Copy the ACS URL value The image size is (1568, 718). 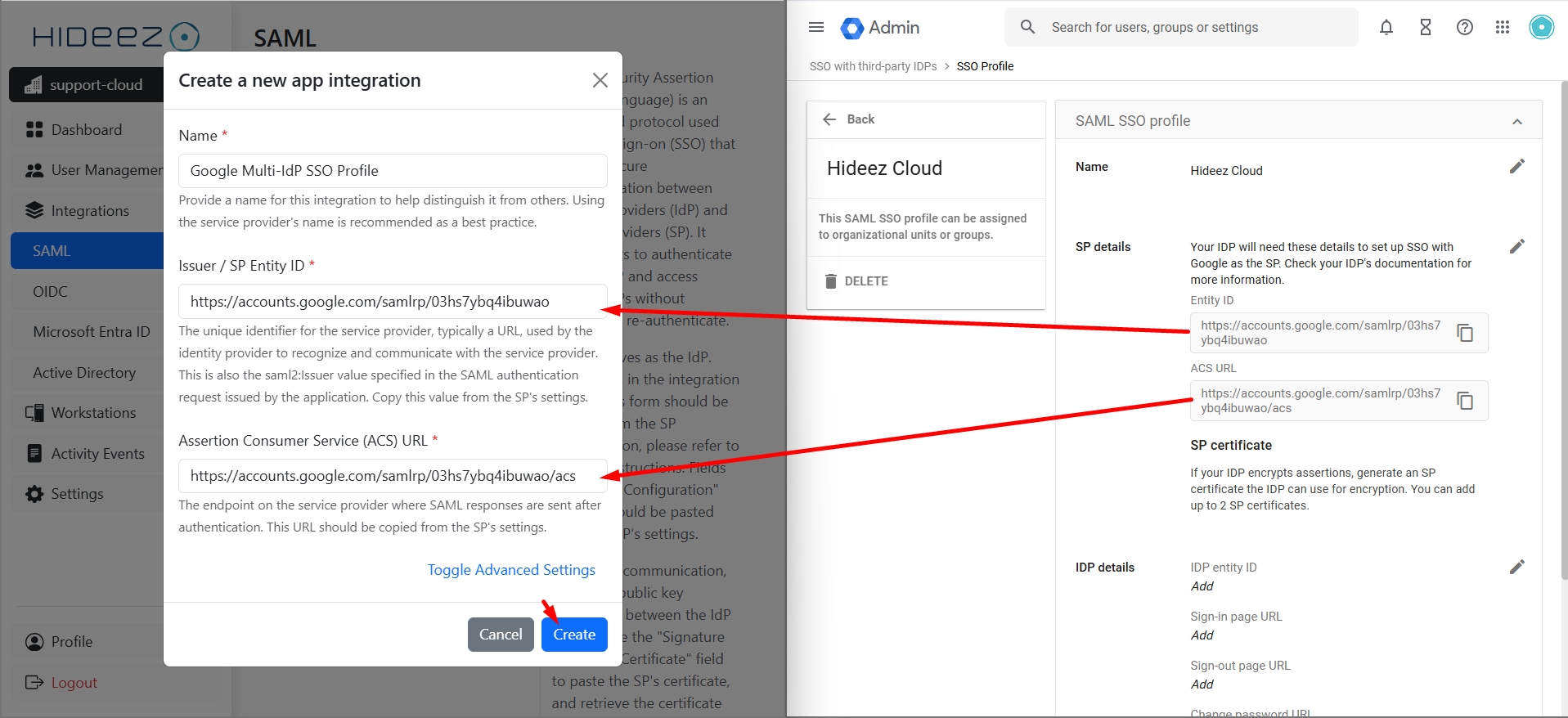pos(1465,401)
